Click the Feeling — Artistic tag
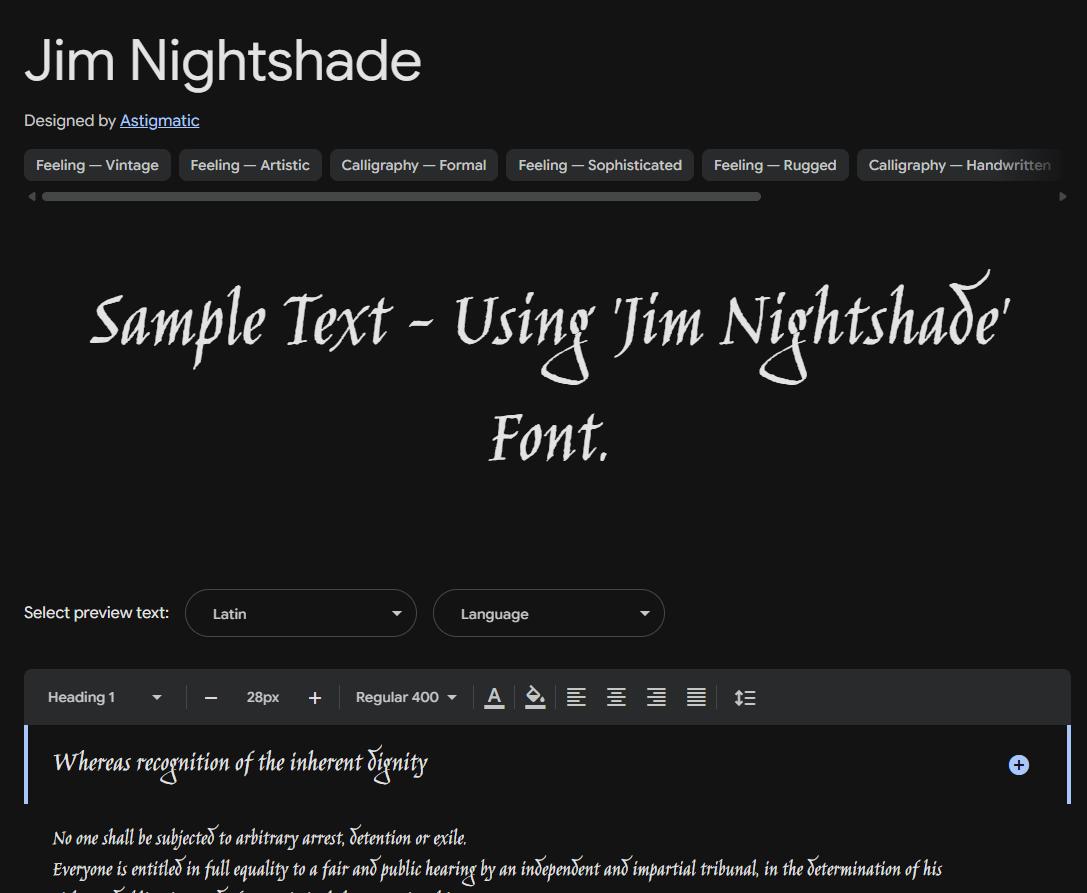 click(250, 165)
